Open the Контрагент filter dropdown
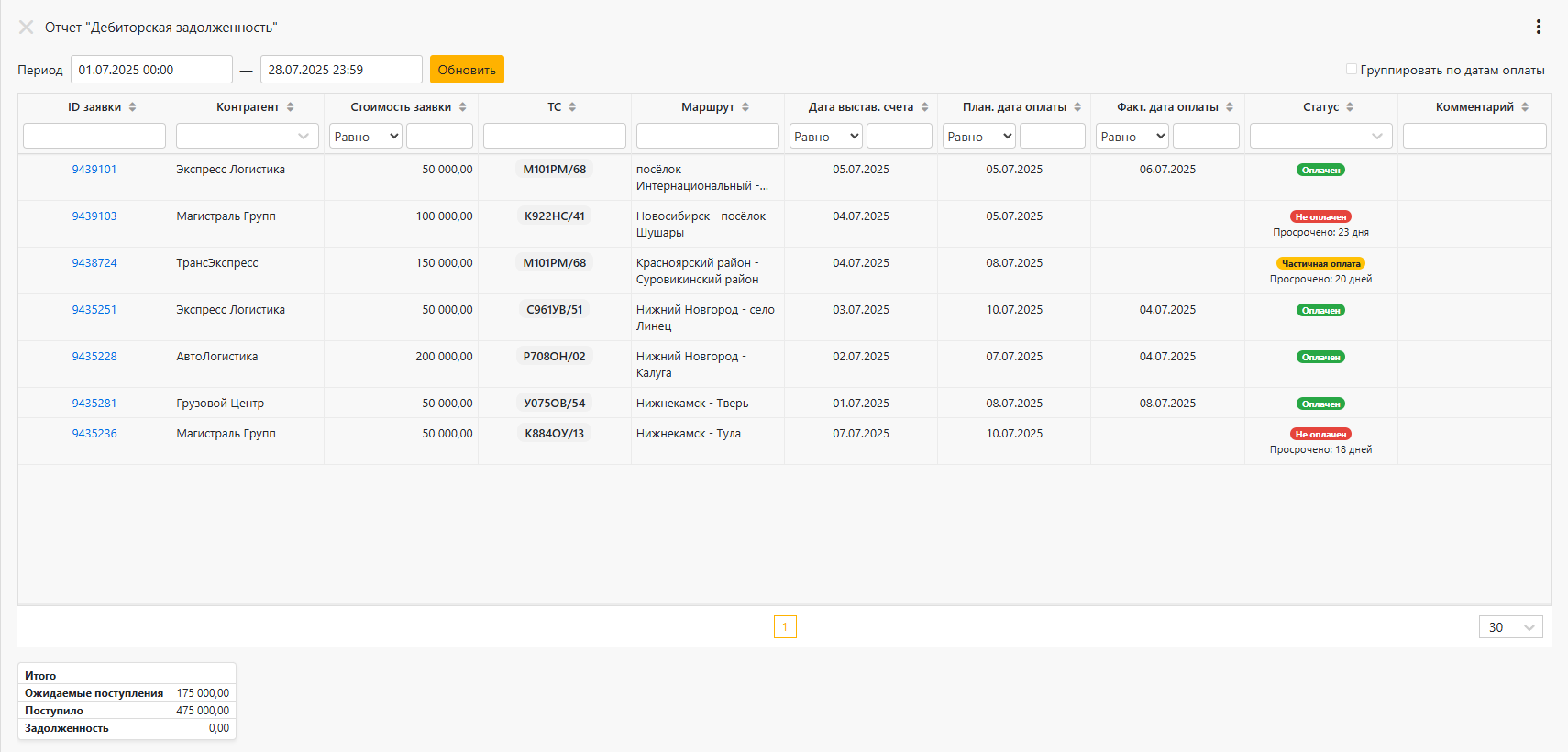The height and width of the screenshot is (752, 1568). pyautogui.click(x=247, y=136)
